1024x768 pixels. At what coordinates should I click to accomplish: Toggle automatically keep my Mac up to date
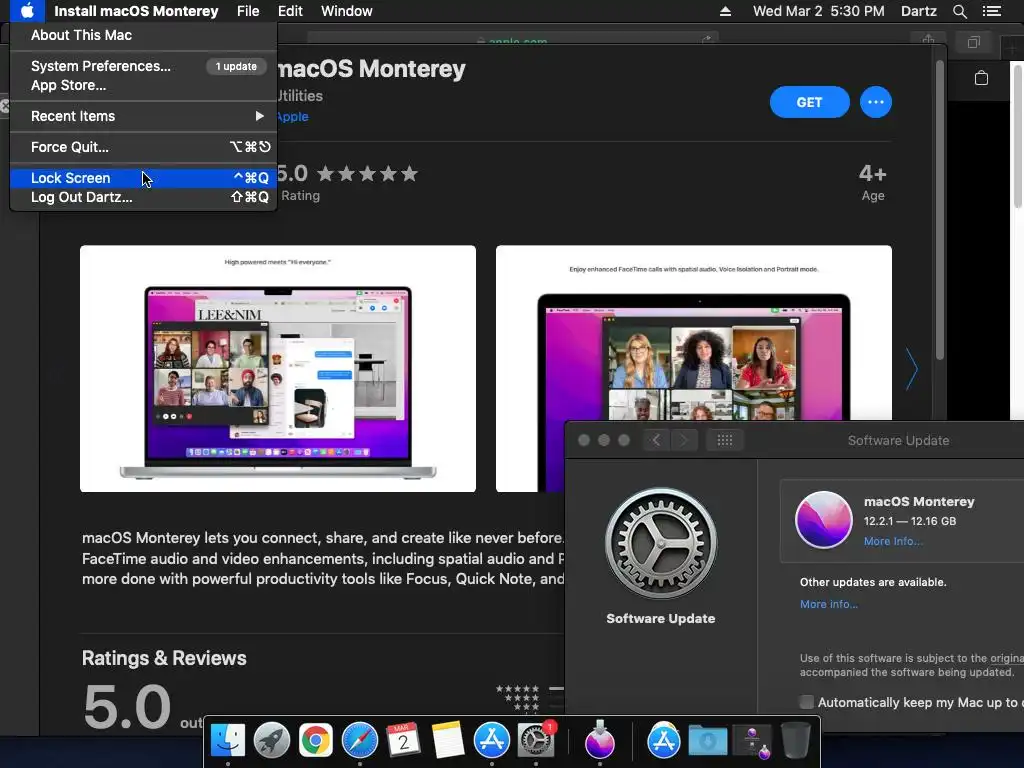click(807, 702)
